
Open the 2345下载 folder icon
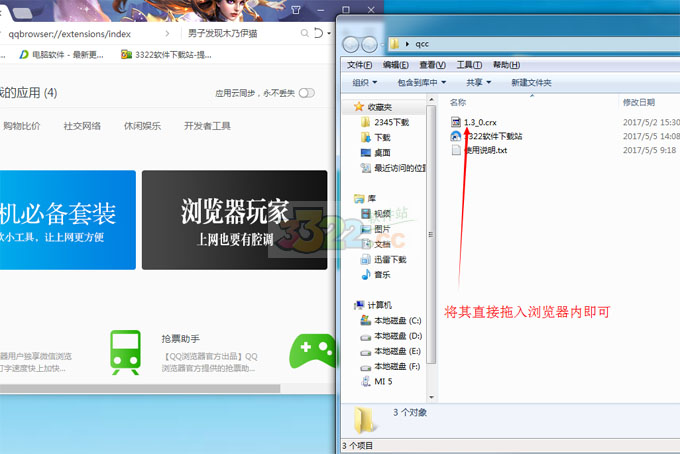[366, 122]
